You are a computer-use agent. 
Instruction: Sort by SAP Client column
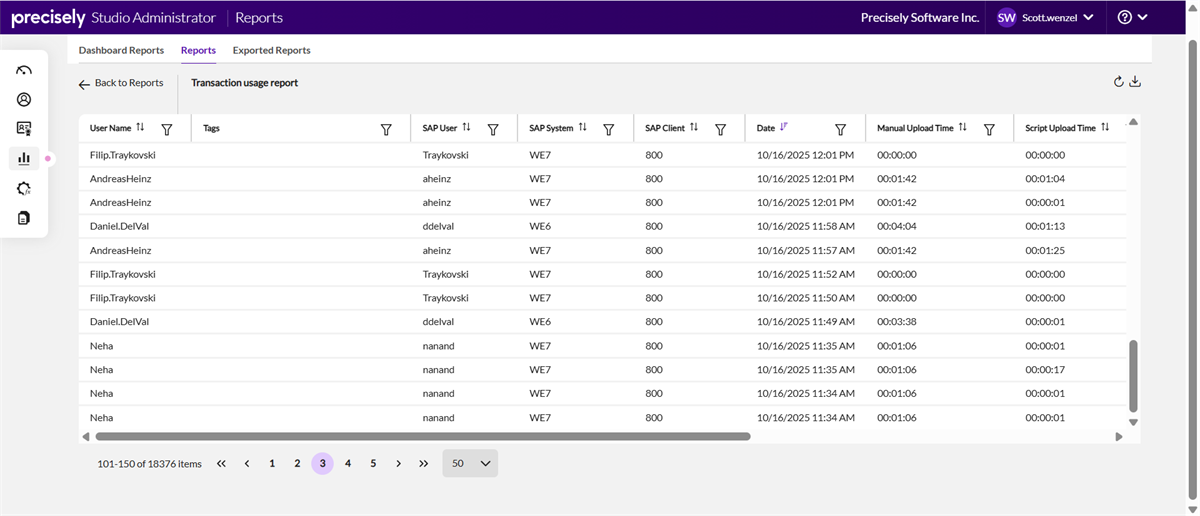tap(693, 128)
